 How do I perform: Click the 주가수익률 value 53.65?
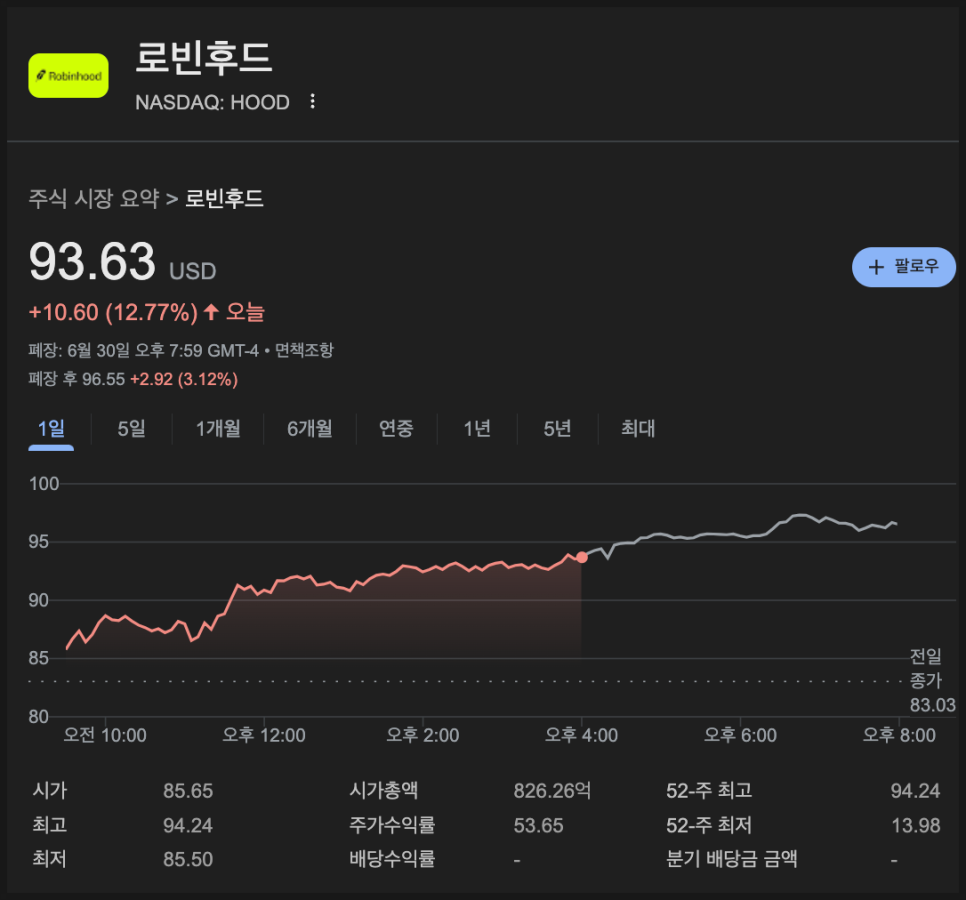pyautogui.click(x=538, y=825)
